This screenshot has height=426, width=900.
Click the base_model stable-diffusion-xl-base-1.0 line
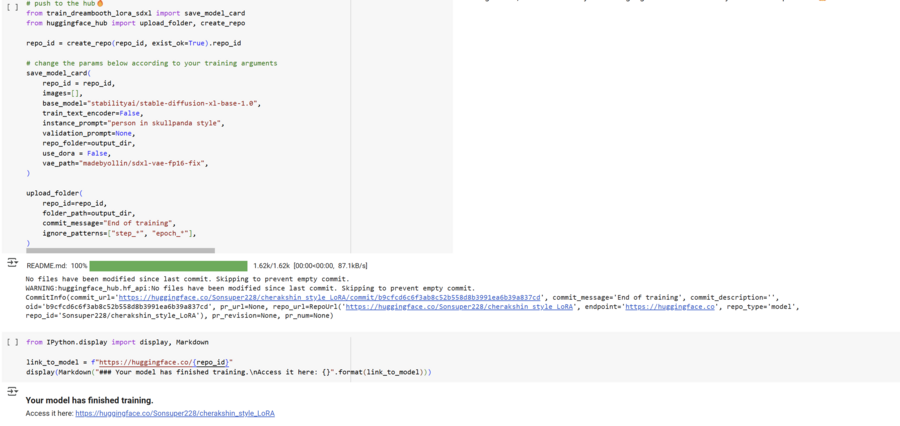pos(152,103)
